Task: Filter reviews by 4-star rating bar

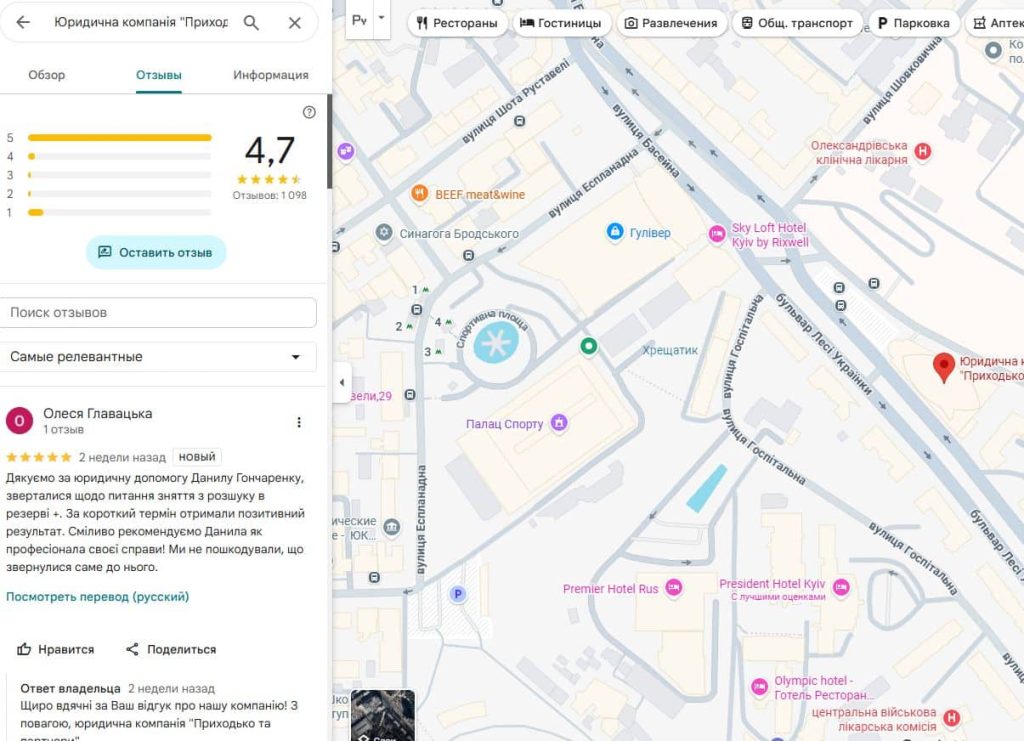Action: pos(120,156)
